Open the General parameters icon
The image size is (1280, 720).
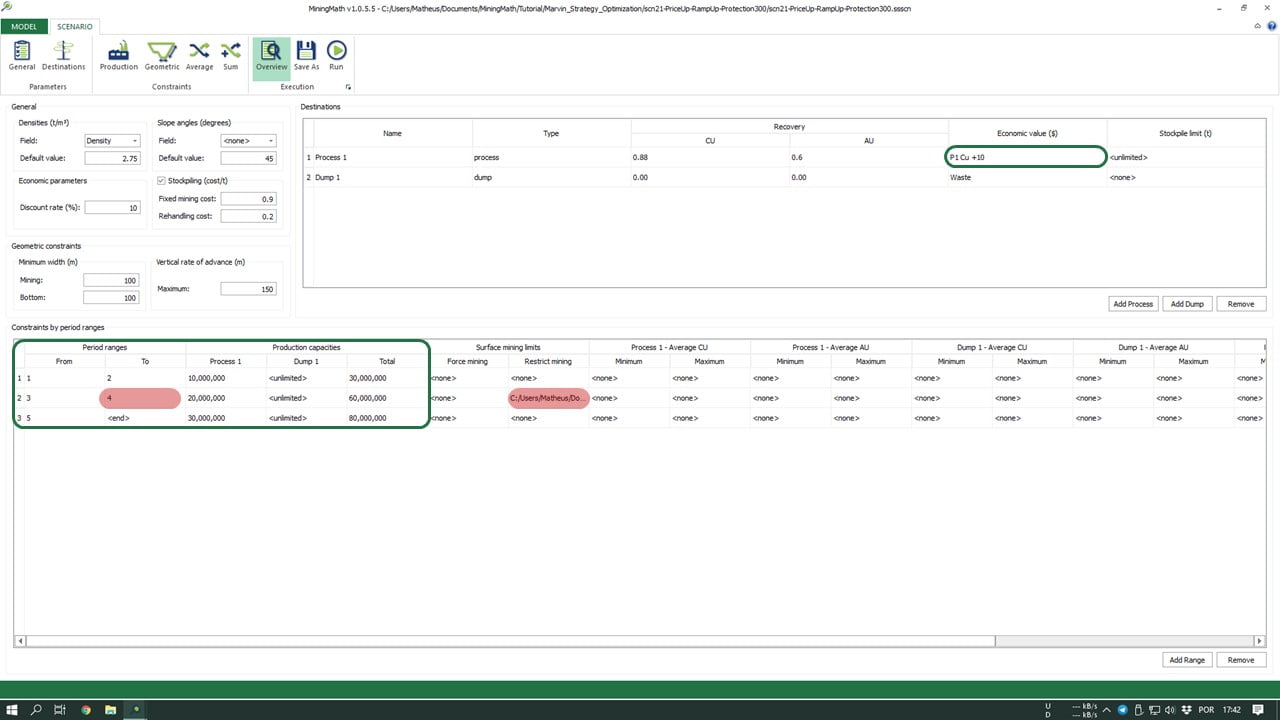click(22, 56)
